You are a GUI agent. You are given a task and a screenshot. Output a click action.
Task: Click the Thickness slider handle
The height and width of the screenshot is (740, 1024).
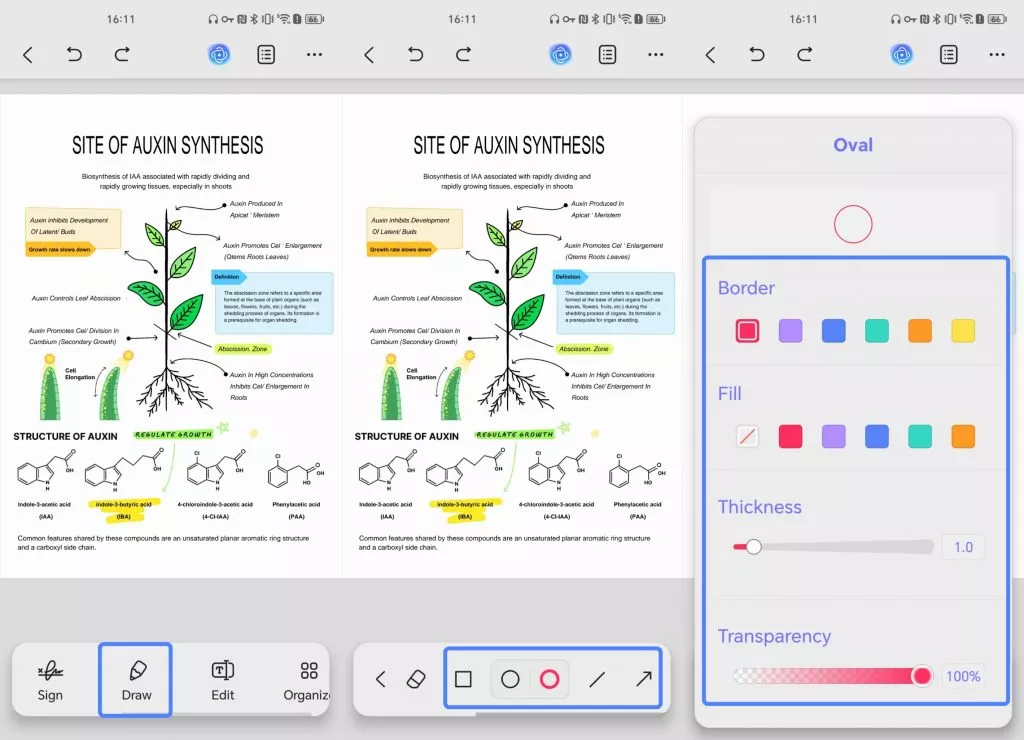tap(753, 547)
